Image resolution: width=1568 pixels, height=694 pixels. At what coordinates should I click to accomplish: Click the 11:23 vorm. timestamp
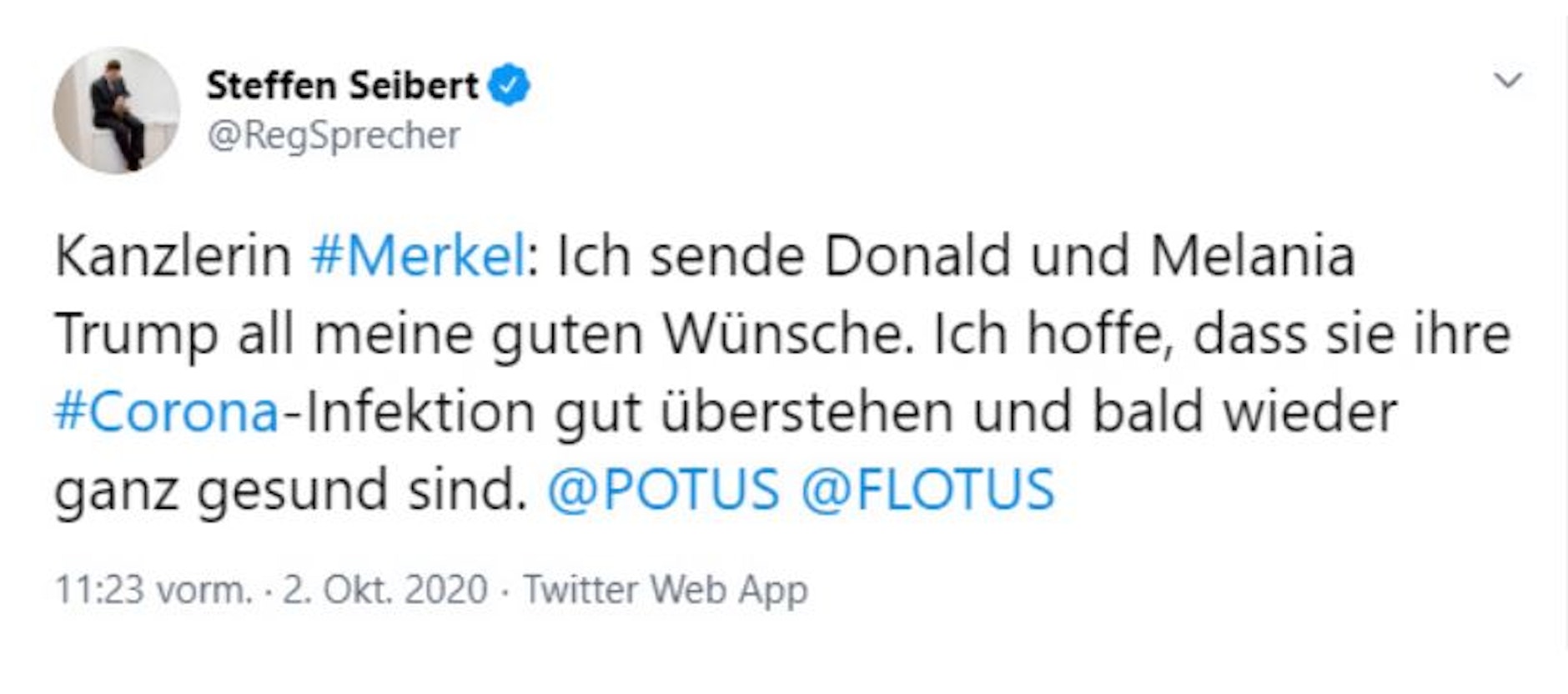[x=153, y=591]
